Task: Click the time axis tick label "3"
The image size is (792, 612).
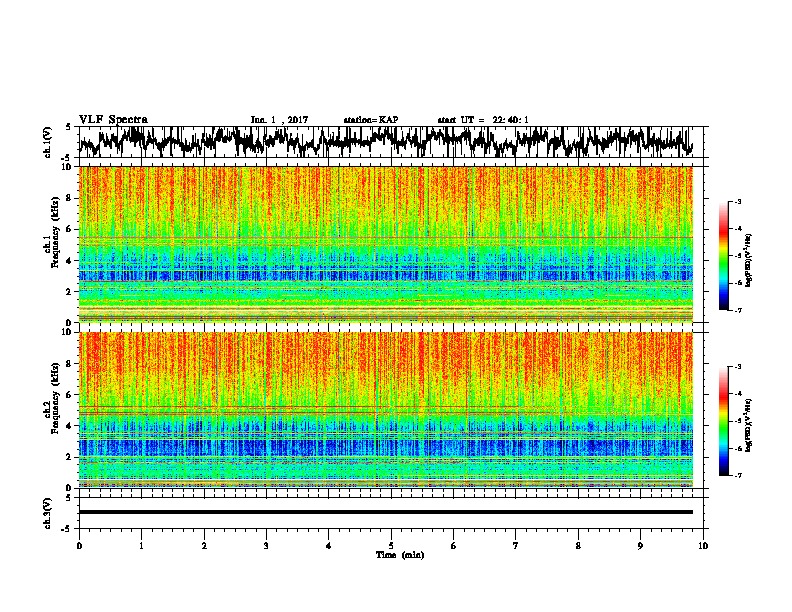Action: pyautogui.click(x=266, y=546)
